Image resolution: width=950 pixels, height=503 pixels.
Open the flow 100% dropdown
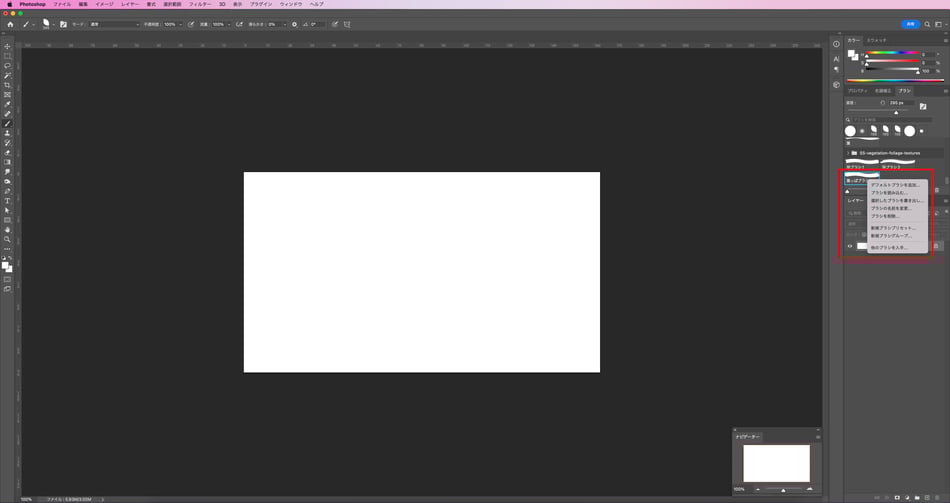click(228, 25)
